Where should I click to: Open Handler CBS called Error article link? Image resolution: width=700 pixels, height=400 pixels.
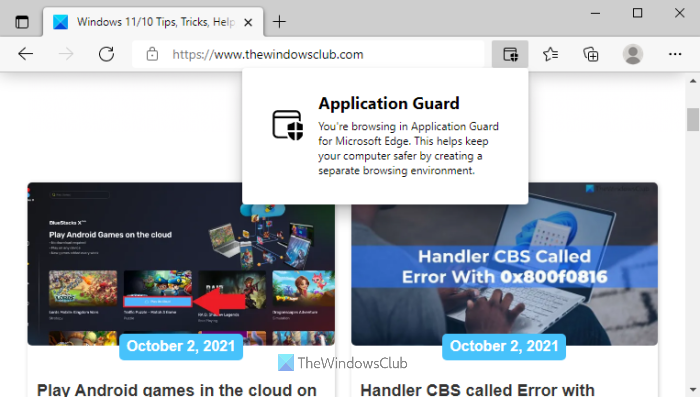(477, 390)
